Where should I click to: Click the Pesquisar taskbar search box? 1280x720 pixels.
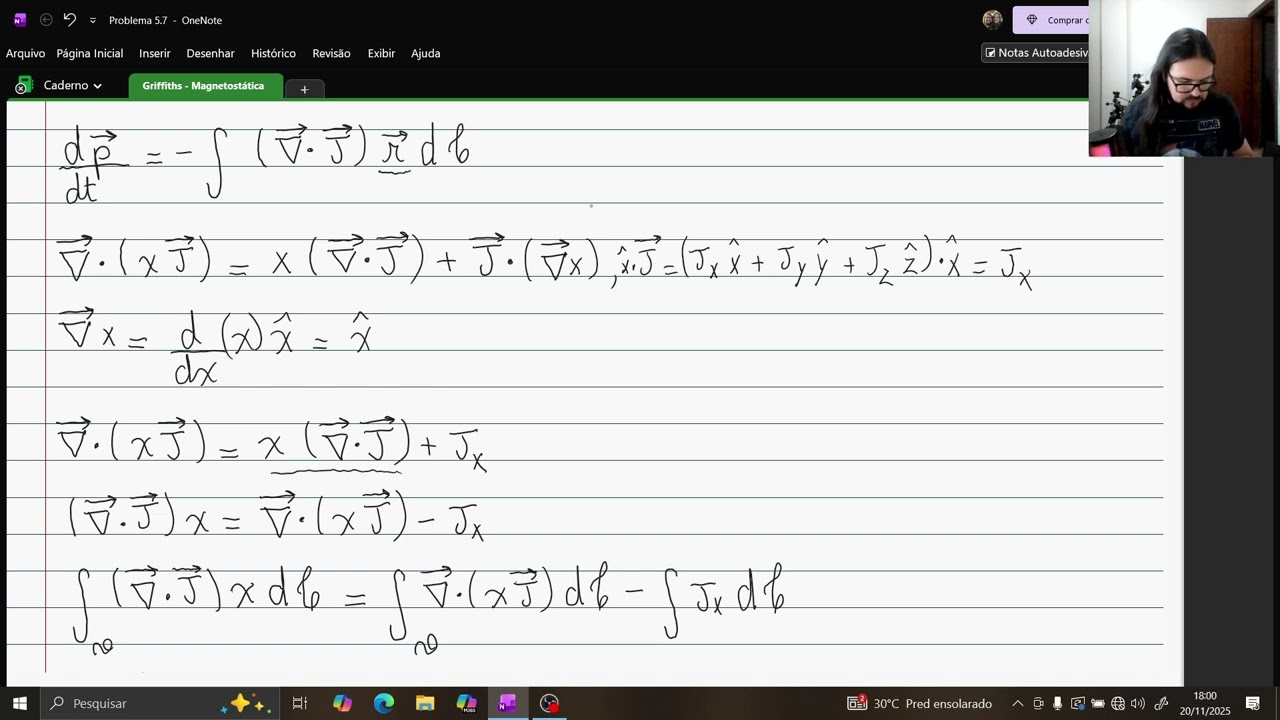point(160,703)
